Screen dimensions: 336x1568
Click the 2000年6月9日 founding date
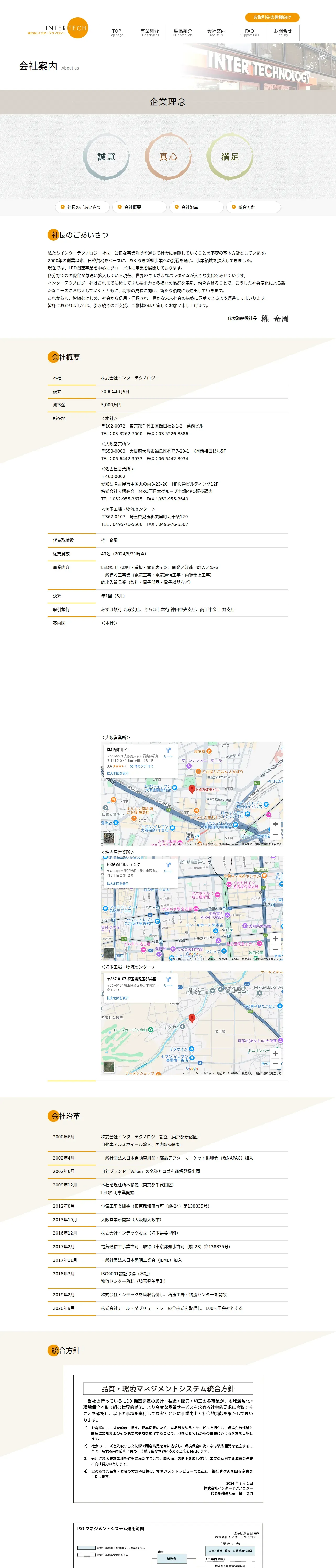[115, 391]
